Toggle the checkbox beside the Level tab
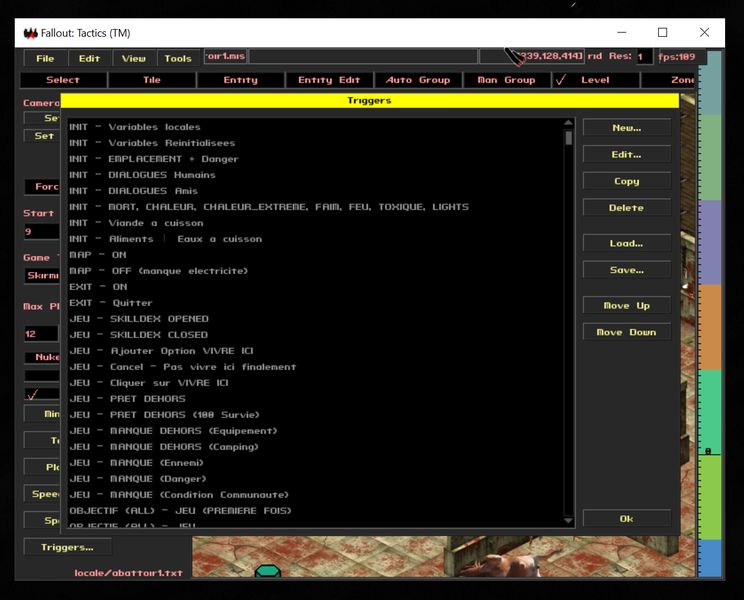The width and height of the screenshot is (744, 600). pyautogui.click(x=561, y=80)
